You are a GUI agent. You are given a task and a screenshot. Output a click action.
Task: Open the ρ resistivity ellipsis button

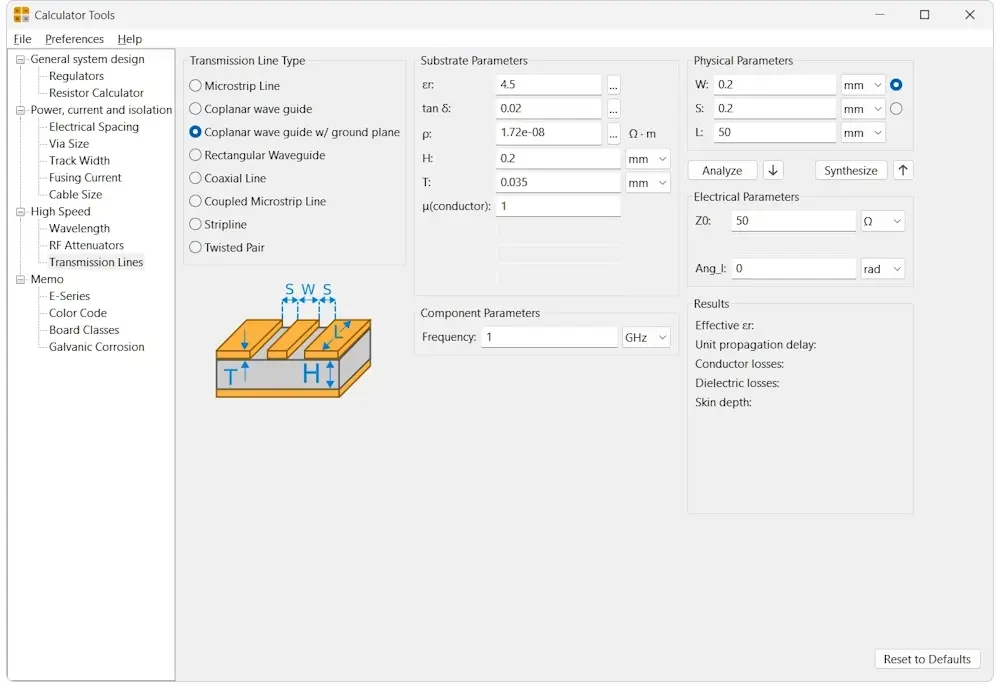coord(614,133)
